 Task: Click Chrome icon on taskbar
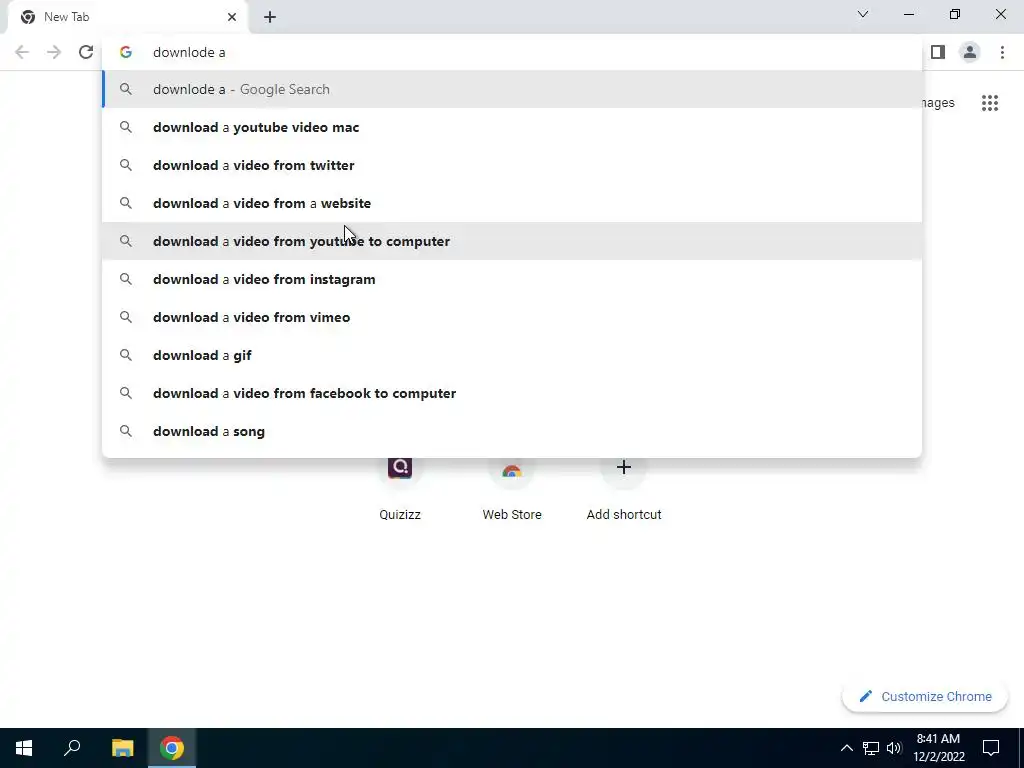tap(172, 748)
